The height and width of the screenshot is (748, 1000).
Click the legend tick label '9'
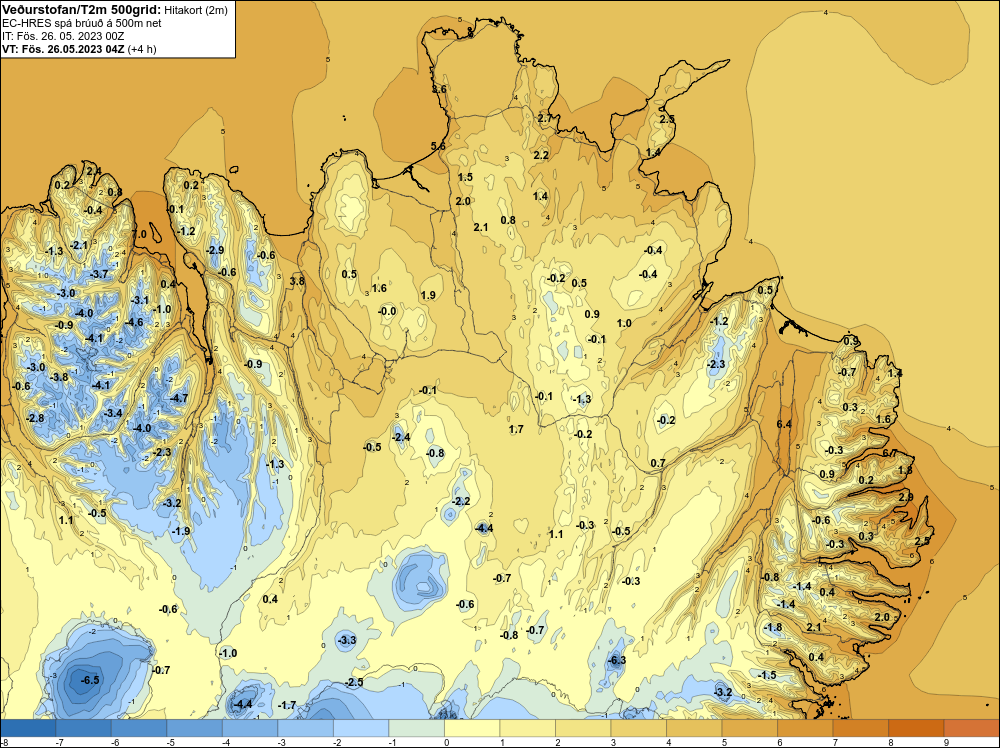click(x=945, y=742)
